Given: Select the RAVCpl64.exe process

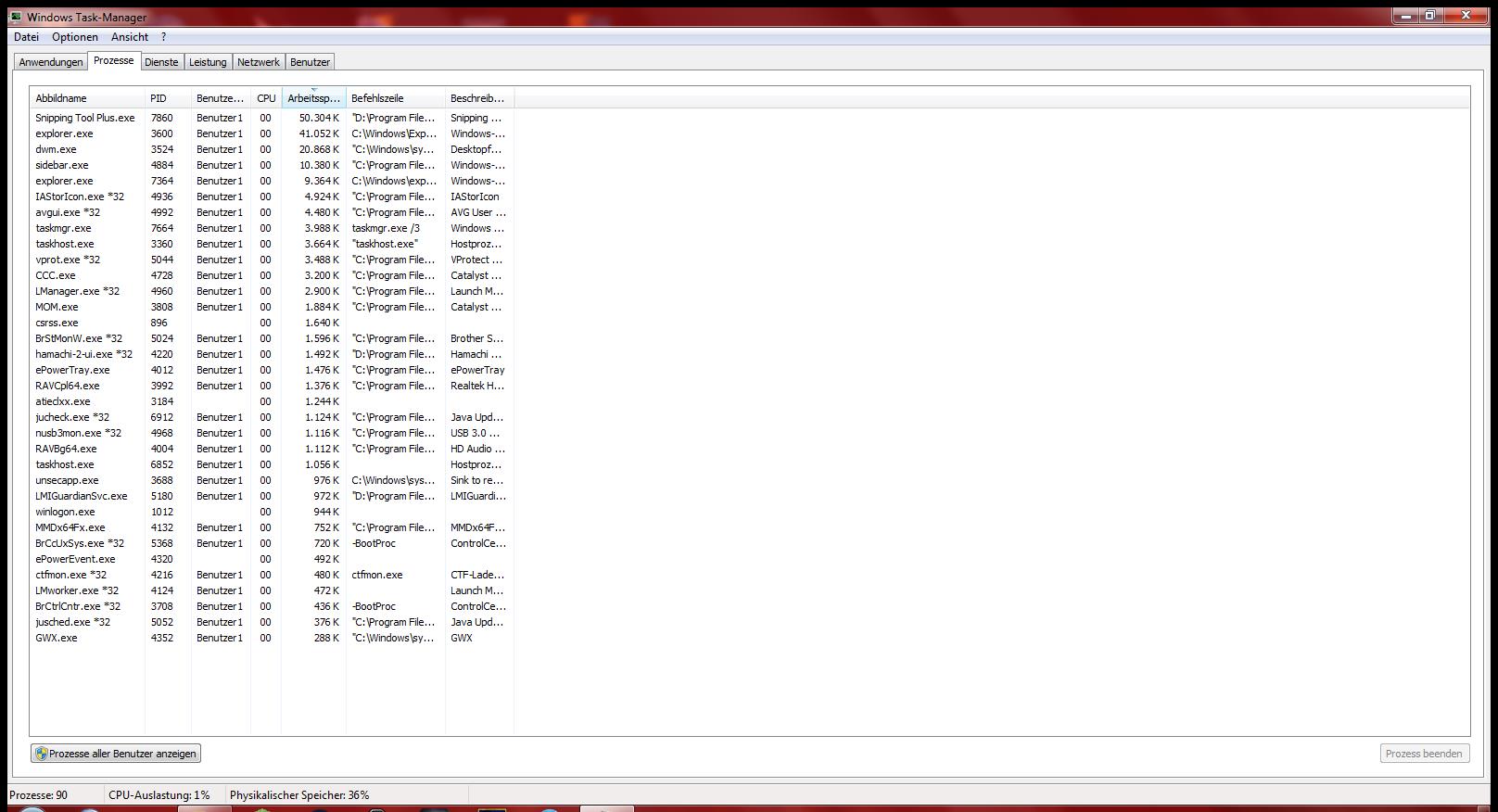Looking at the screenshot, I should coord(272,386).
